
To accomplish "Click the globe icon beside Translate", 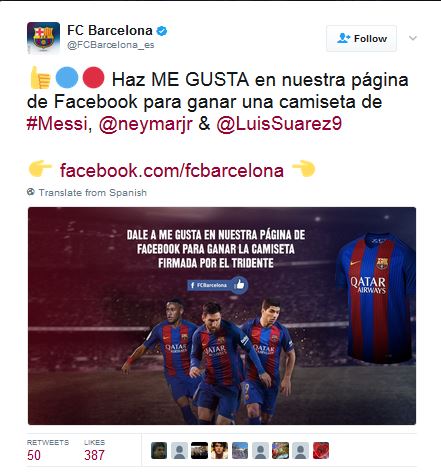I will (31, 192).
